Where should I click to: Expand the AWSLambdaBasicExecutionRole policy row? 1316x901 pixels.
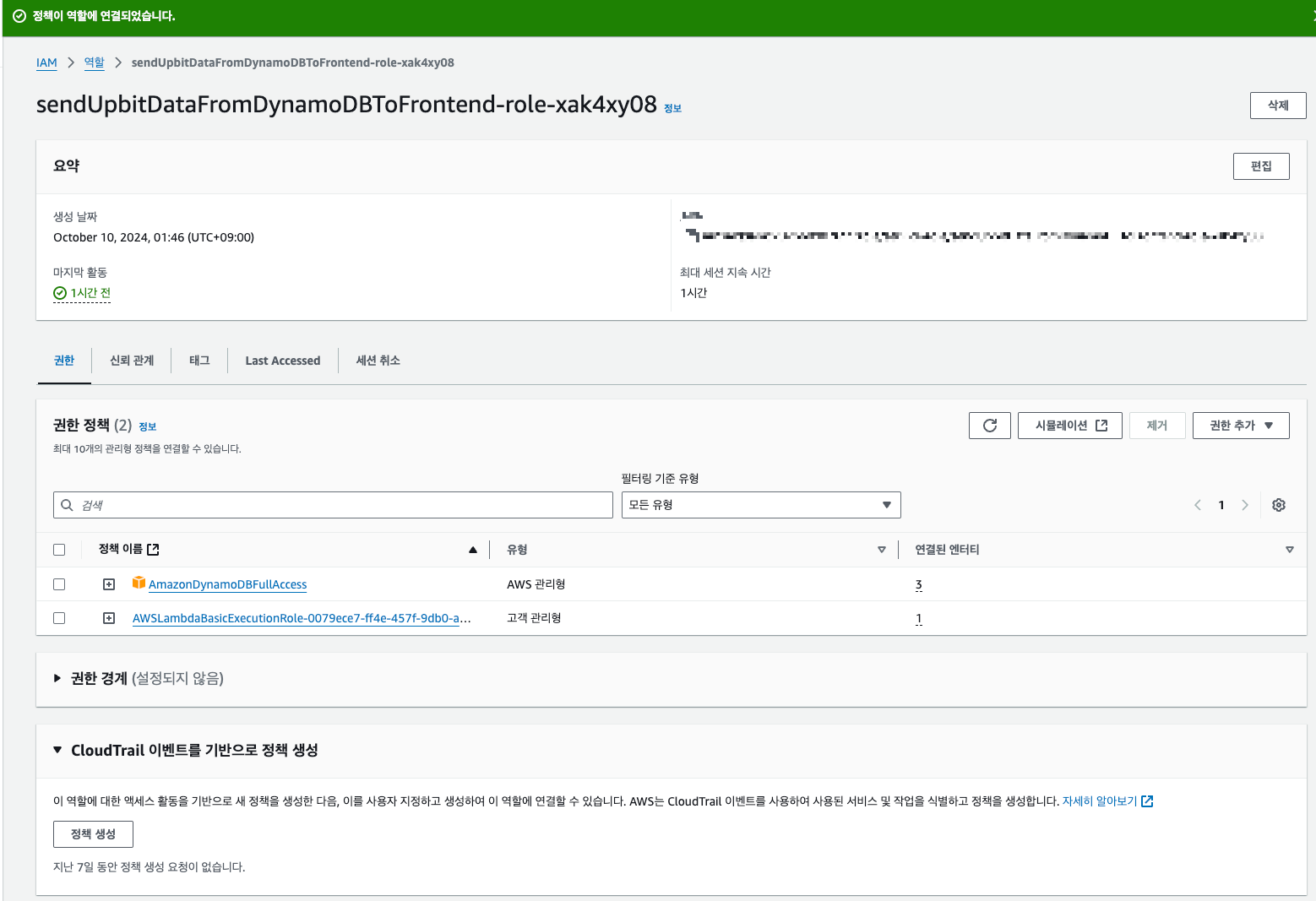[109, 618]
